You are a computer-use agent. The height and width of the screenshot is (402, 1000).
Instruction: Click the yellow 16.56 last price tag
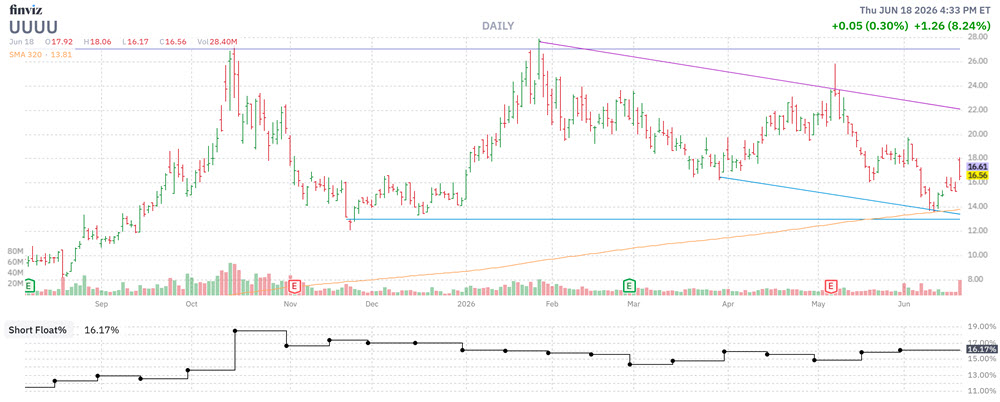click(x=976, y=175)
